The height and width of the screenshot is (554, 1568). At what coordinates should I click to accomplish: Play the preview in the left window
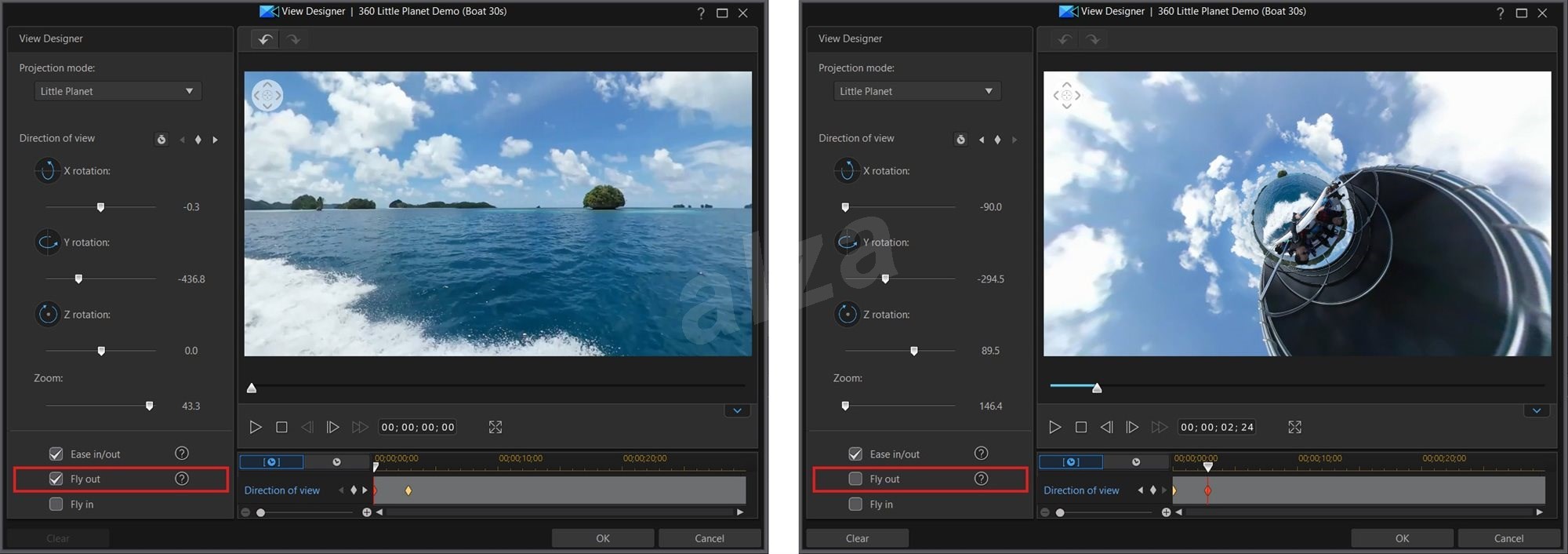point(256,427)
